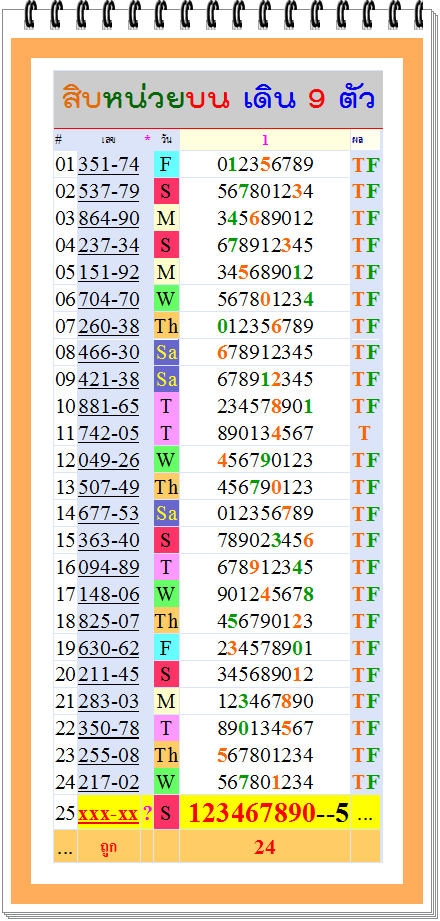This screenshot has height=921, width=440.
Task: Select the title banner สิบหน่วยบน เดิน 9 ตัว
Action: pos(219,100)
